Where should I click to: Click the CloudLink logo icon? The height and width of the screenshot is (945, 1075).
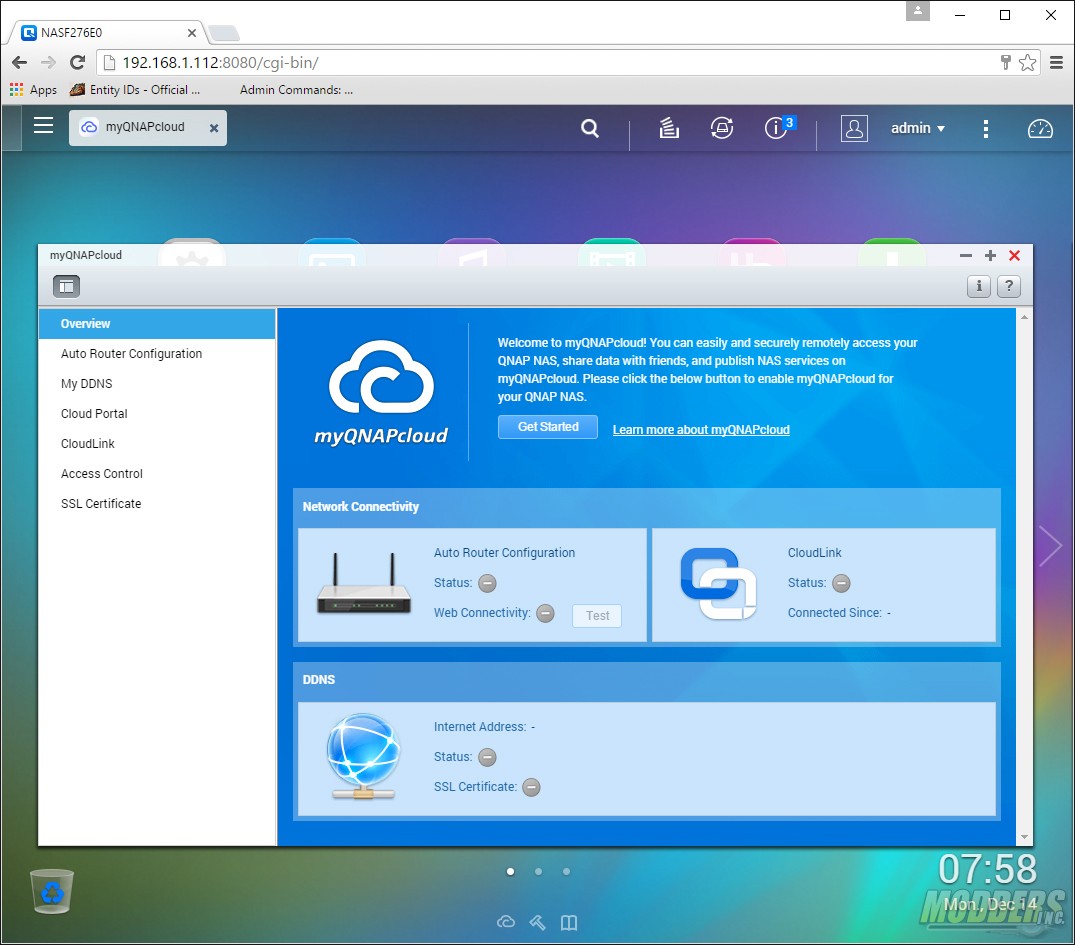[x=718, y=584]
